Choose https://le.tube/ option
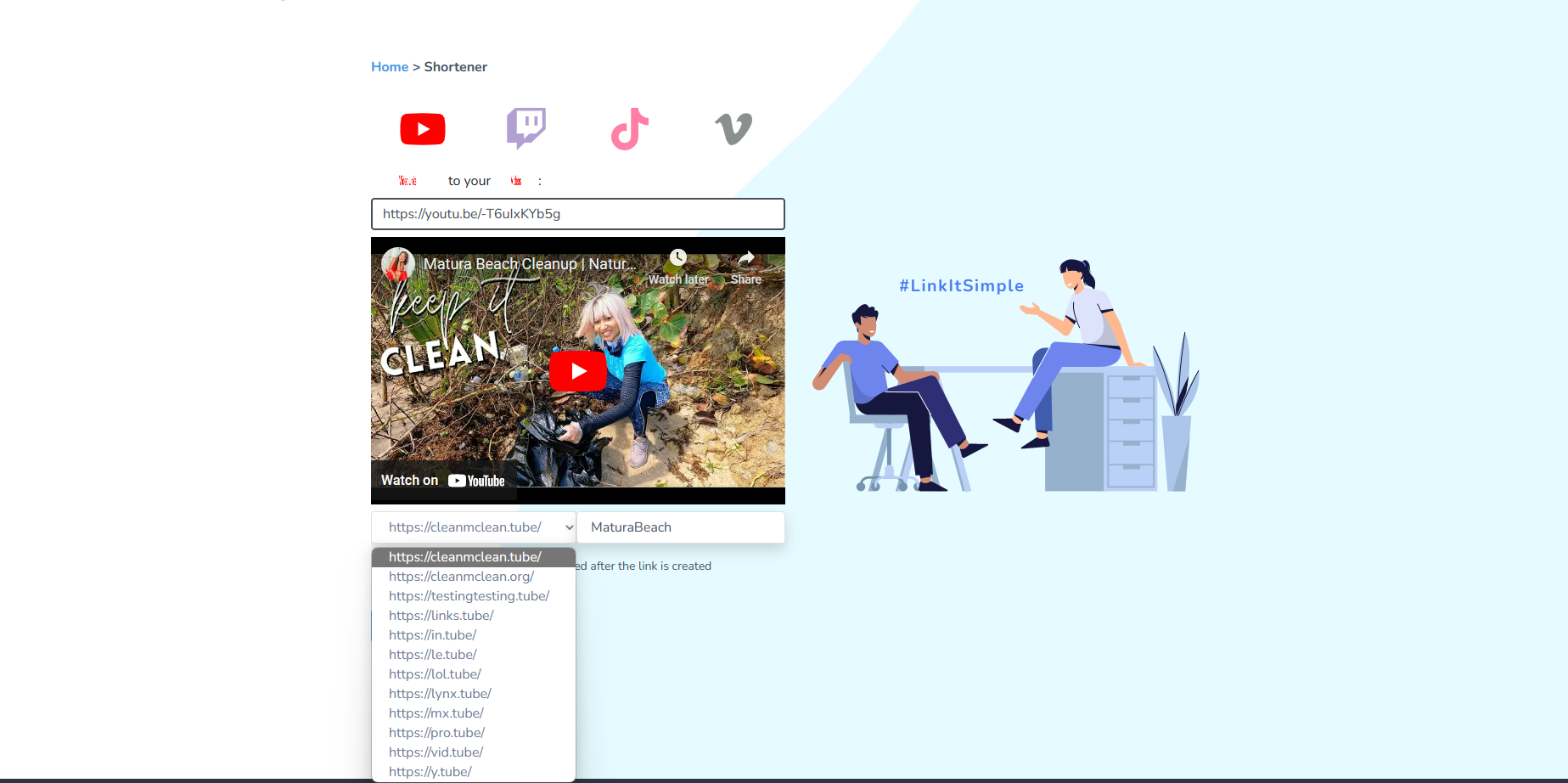The image size is (1568, 783). (x=474, y=655)
